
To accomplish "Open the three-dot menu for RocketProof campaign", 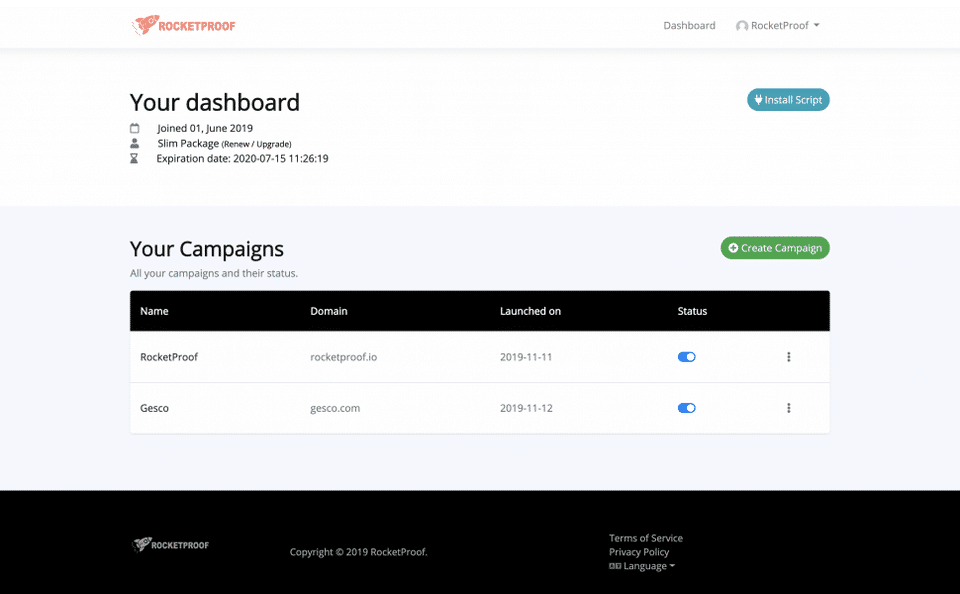I will point(788,357).
